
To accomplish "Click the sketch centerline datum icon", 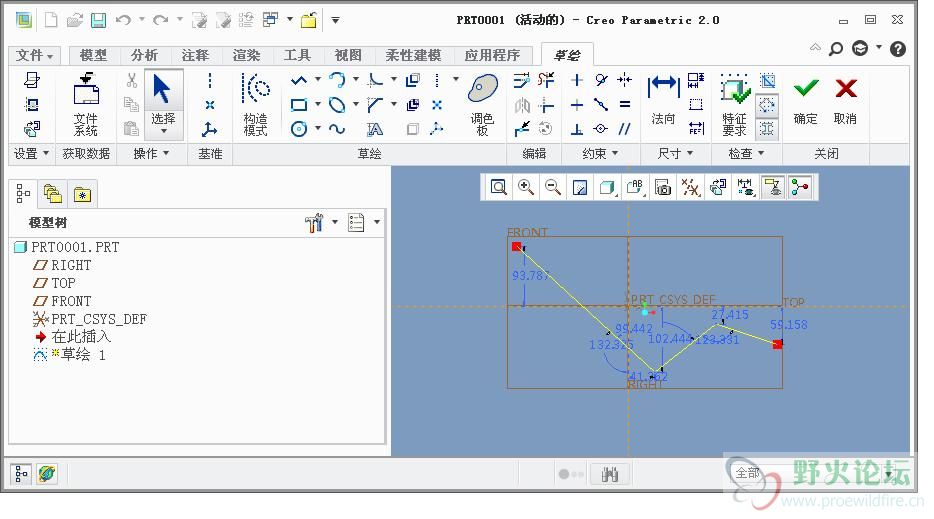I will tap(210, 80).
